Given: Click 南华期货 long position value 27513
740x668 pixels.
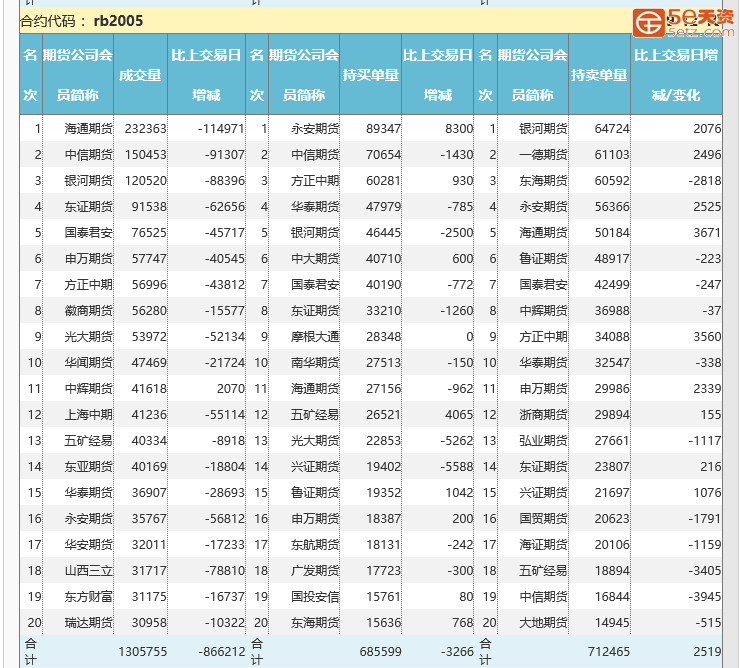Looking at the screenshot, I should point(383,362).
